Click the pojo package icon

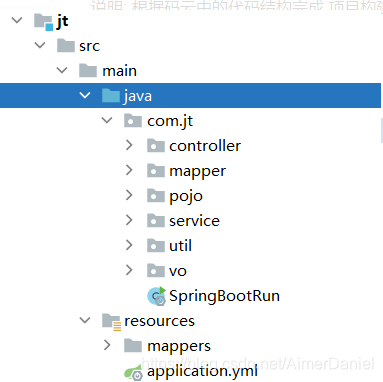click(156, 196)
